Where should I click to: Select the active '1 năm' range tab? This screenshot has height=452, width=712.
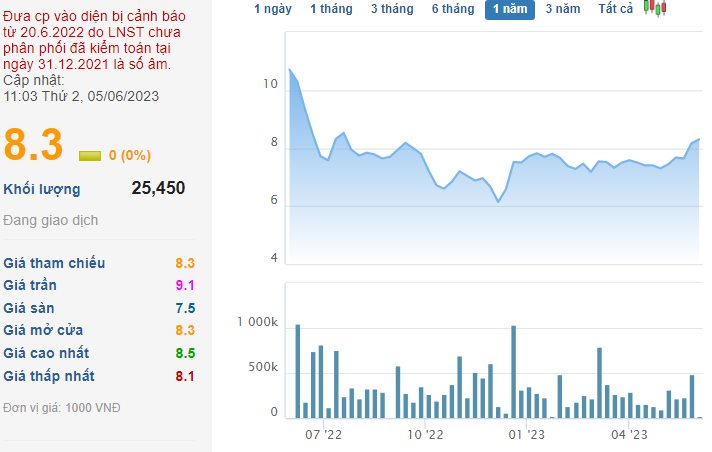(509, 9)
